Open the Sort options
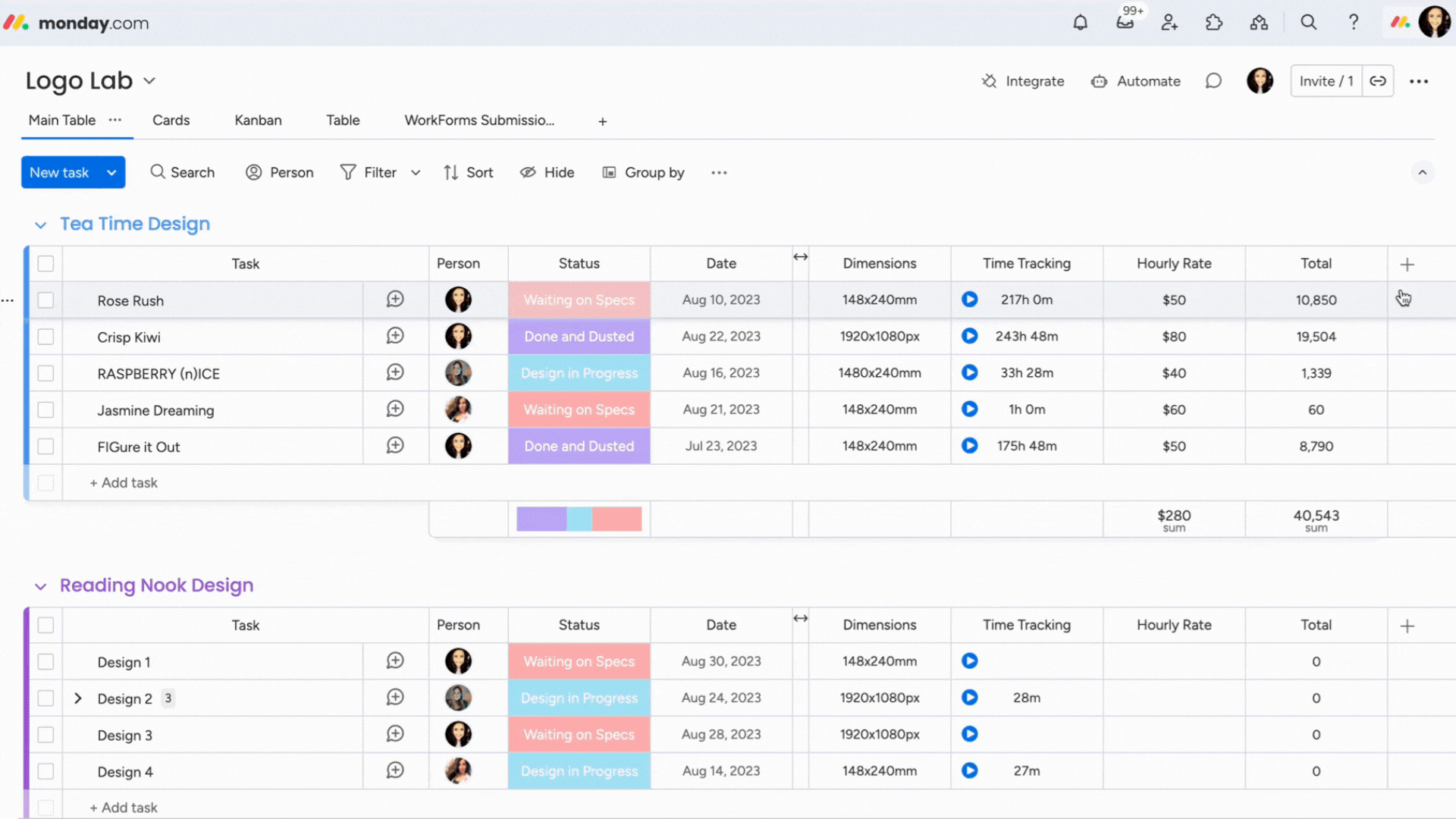Image resolution: width=1456 pixels, height=819 pixels. (469, 173)
